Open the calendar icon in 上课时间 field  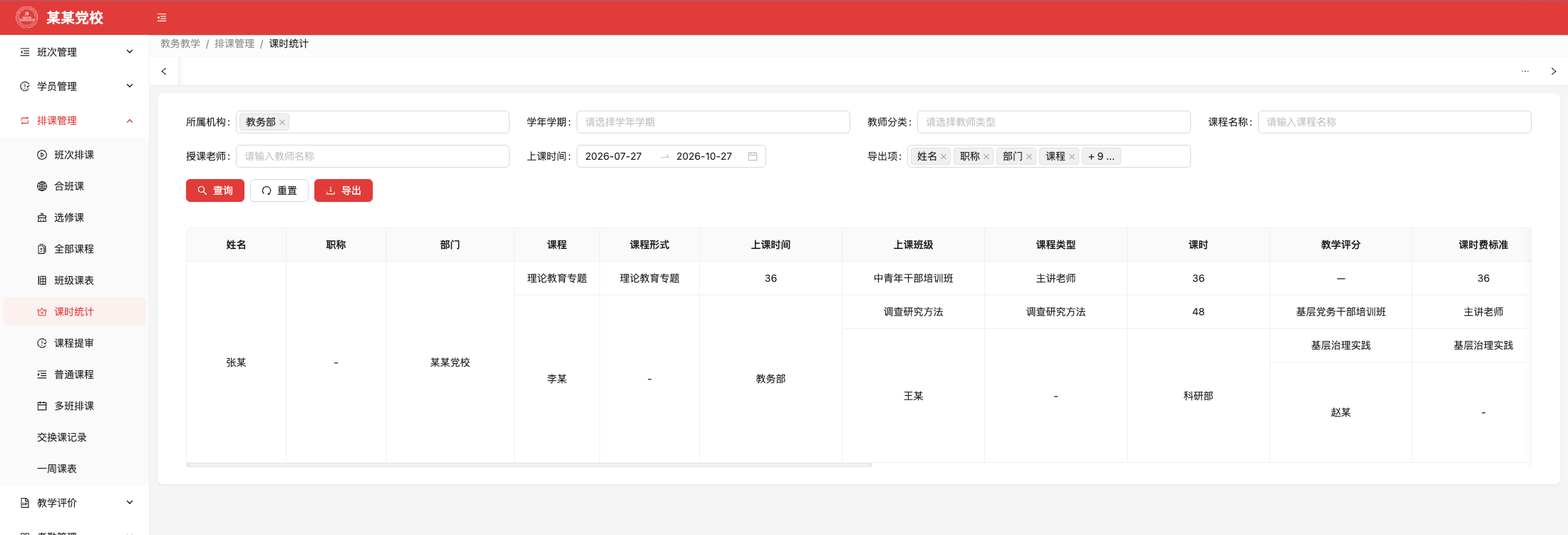[753, 156]
